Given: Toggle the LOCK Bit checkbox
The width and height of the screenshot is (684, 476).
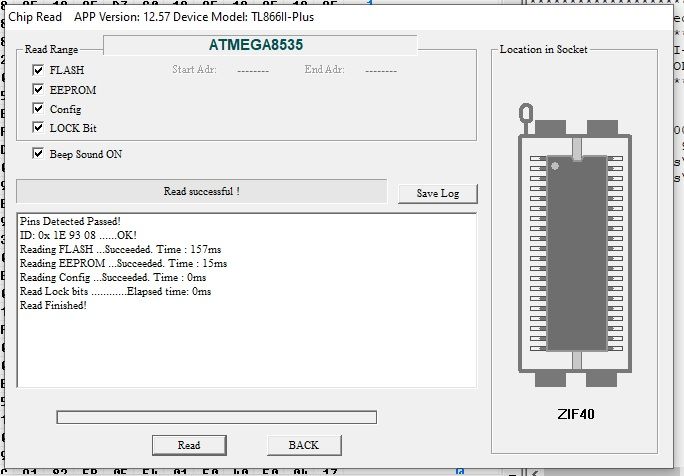Looking at the screenshot, I should [x=38, y=127].
